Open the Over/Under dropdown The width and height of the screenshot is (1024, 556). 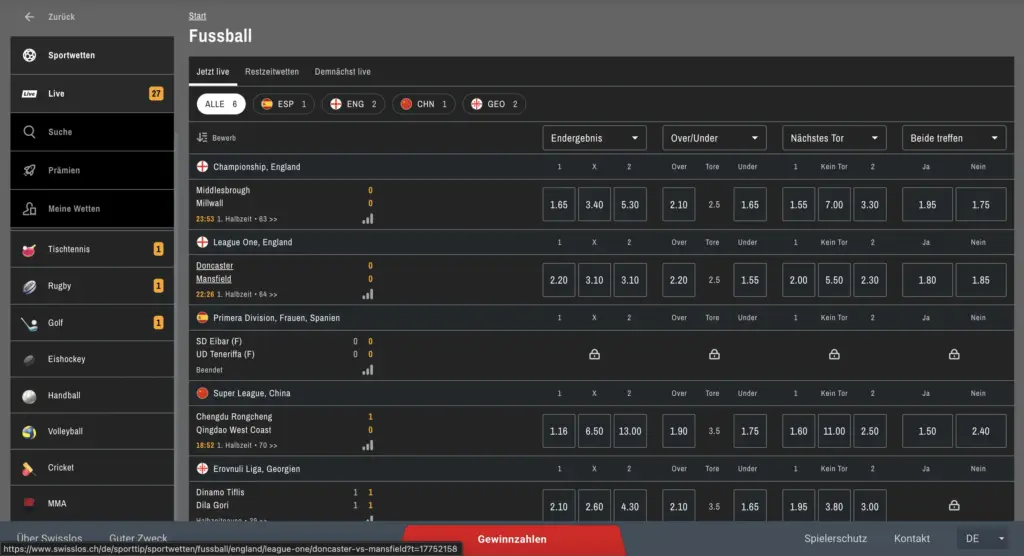click(714, 138)
